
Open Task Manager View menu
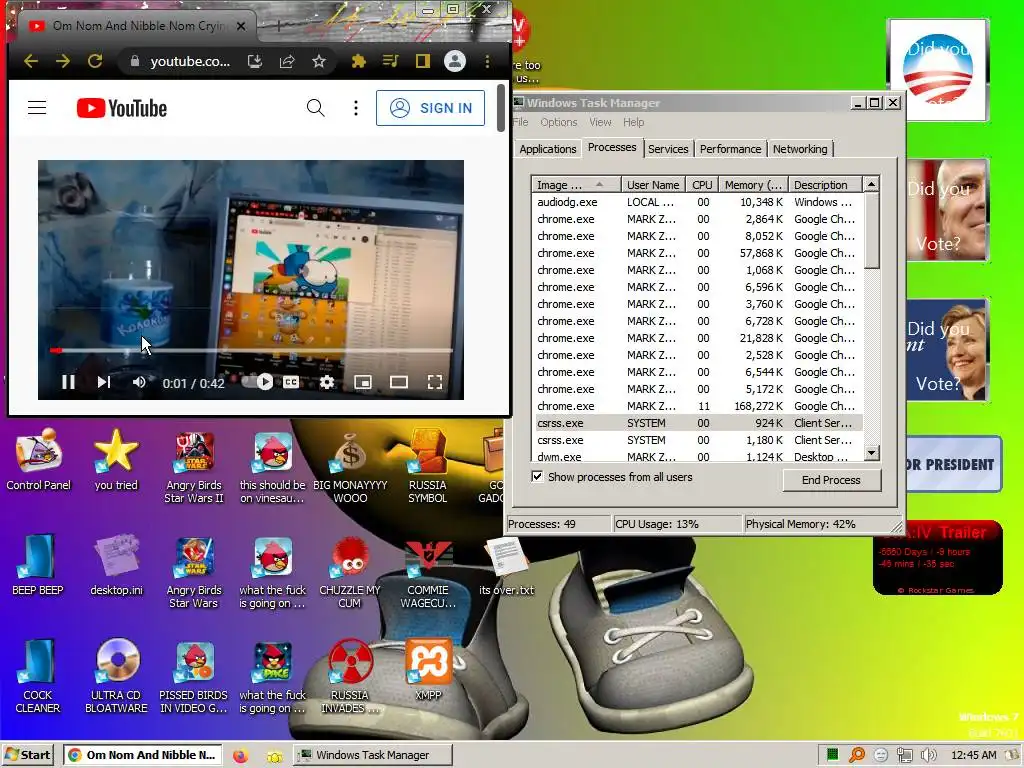(600, 122)
